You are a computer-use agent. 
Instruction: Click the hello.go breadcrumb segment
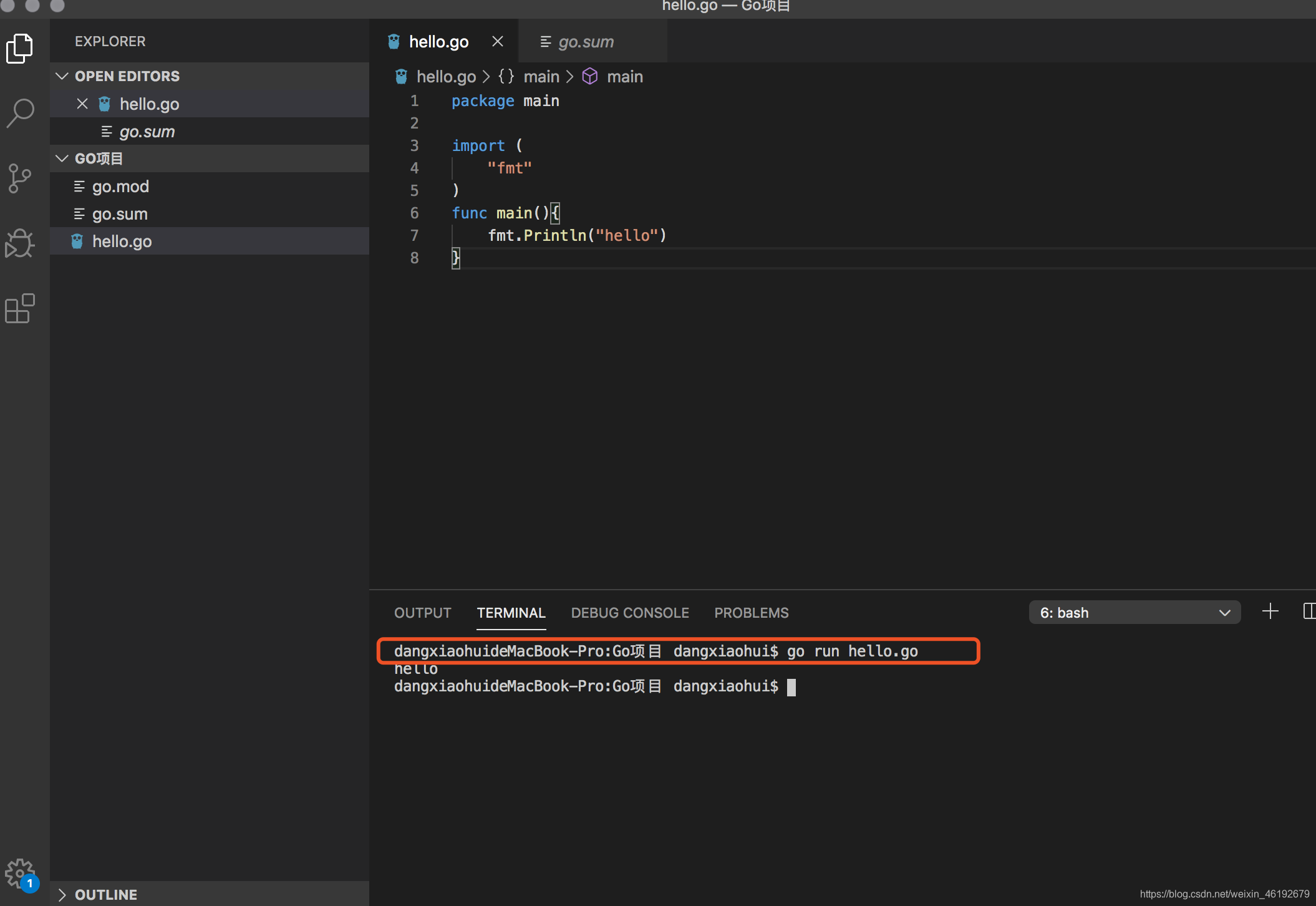coord(446,76)
